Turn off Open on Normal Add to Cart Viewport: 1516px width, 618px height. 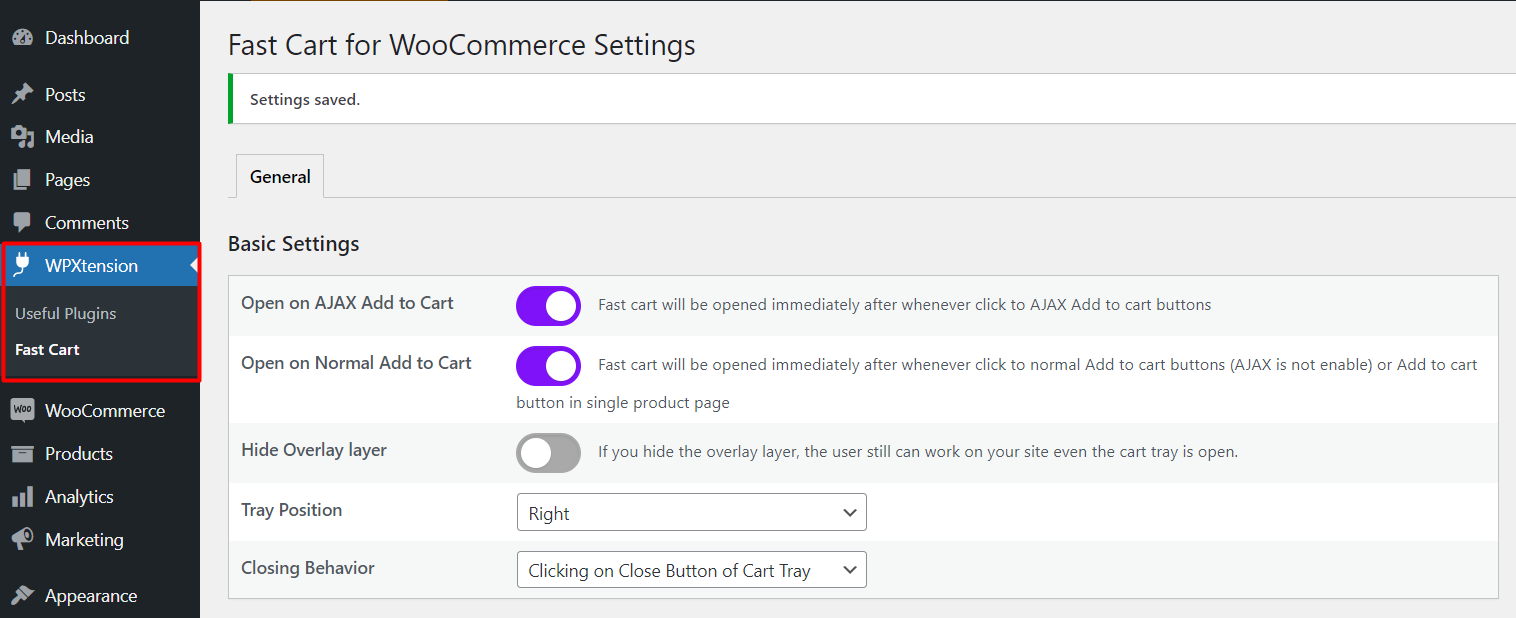[x=548, y=366]
